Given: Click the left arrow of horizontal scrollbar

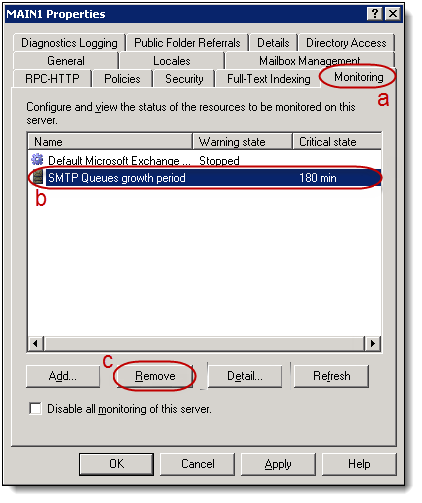Looking at the screenshot, I should (x=36, y=343).
